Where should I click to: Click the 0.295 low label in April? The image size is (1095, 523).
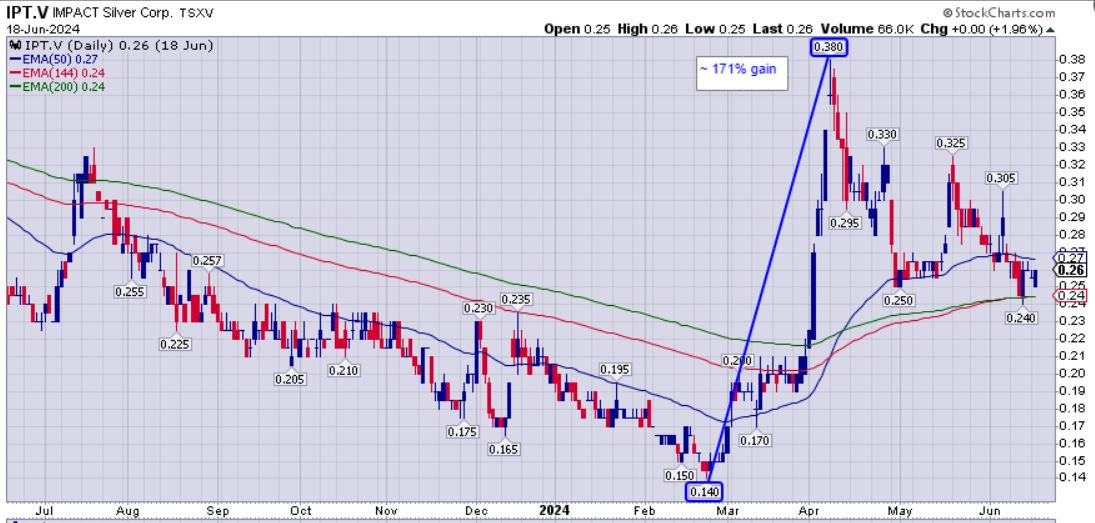[x=845, y=223]
